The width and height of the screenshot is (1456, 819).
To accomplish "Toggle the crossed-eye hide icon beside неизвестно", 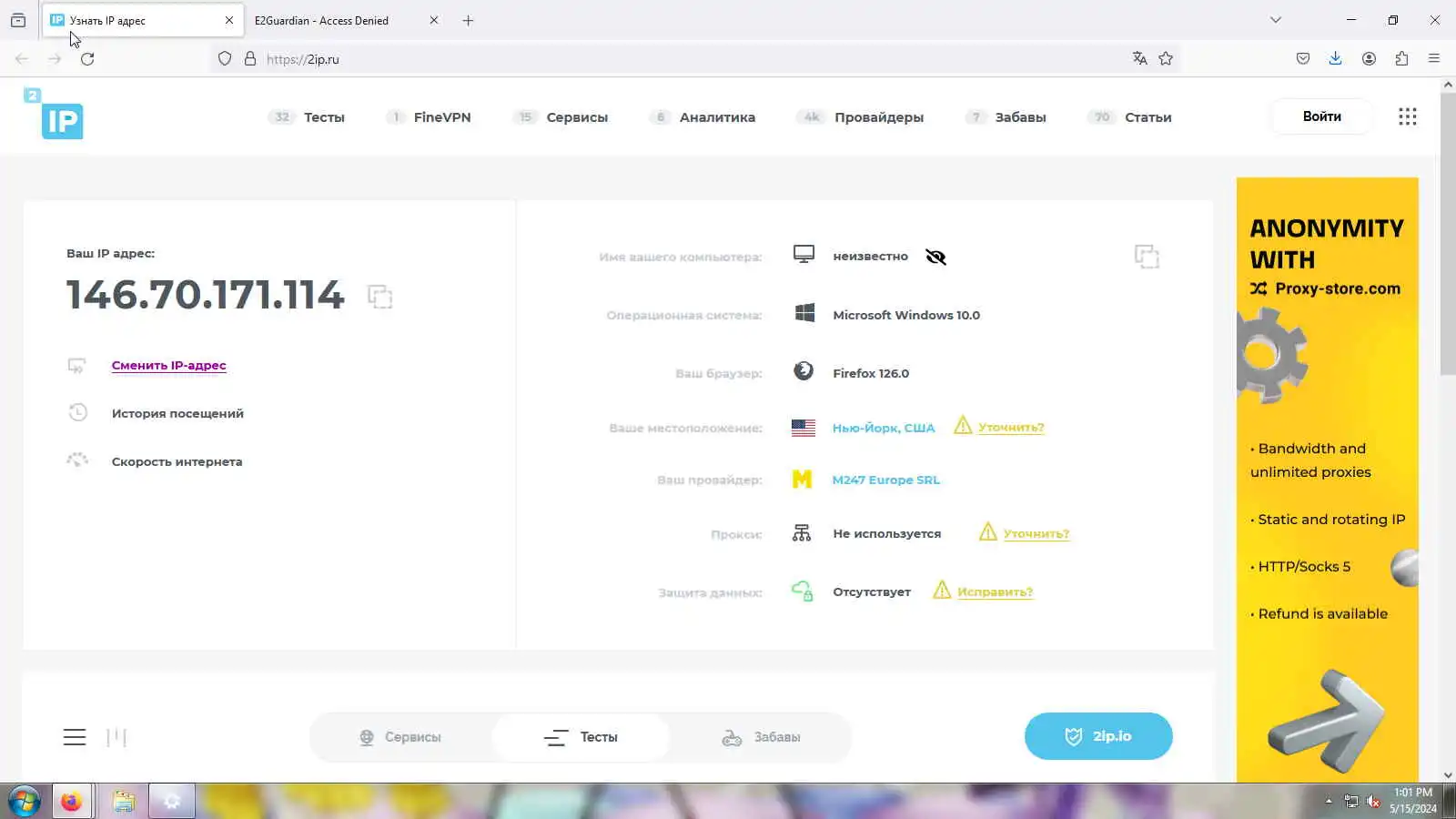I will [x=935, y=257].
